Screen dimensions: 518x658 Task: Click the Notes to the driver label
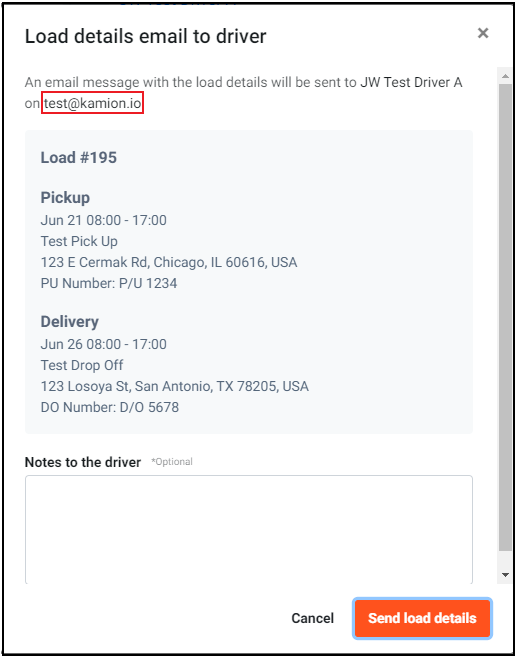tap(83, 462)
